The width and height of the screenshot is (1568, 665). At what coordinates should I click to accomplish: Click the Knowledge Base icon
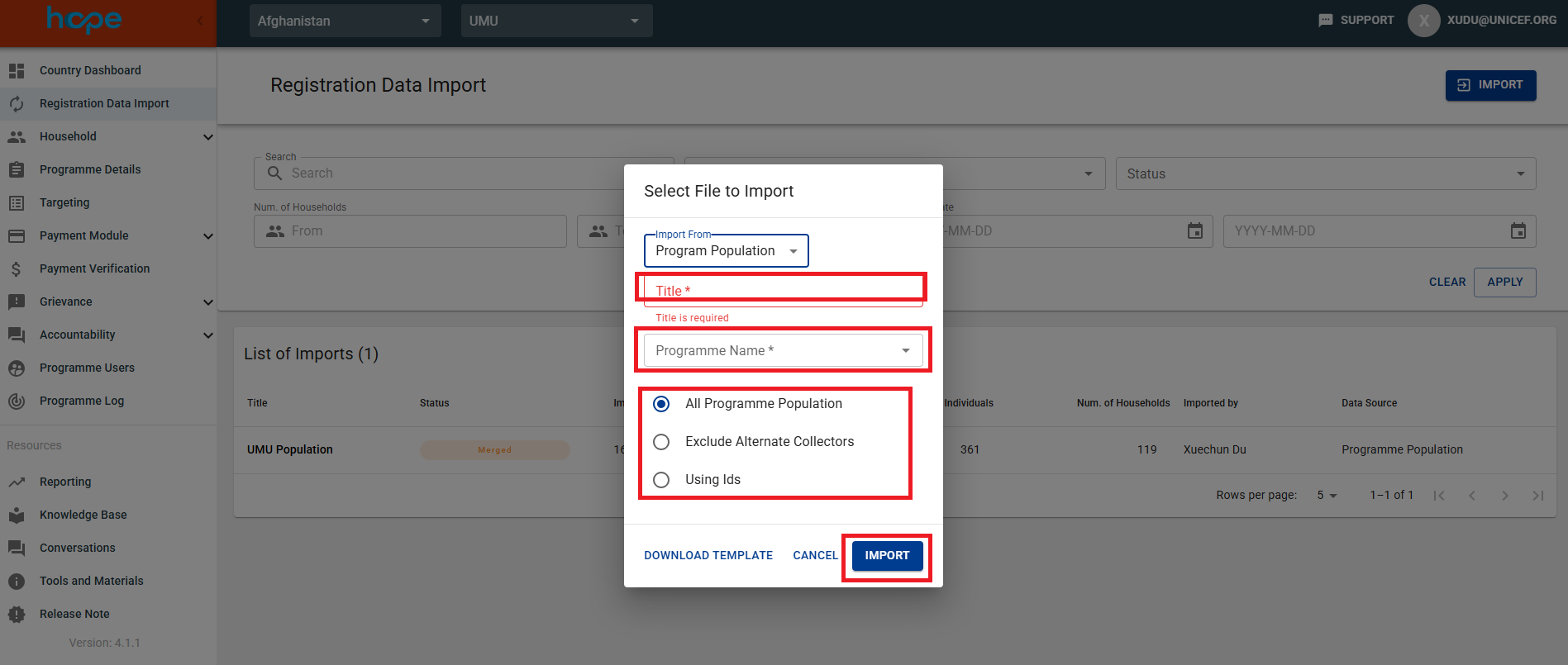(x=17, y=515)
